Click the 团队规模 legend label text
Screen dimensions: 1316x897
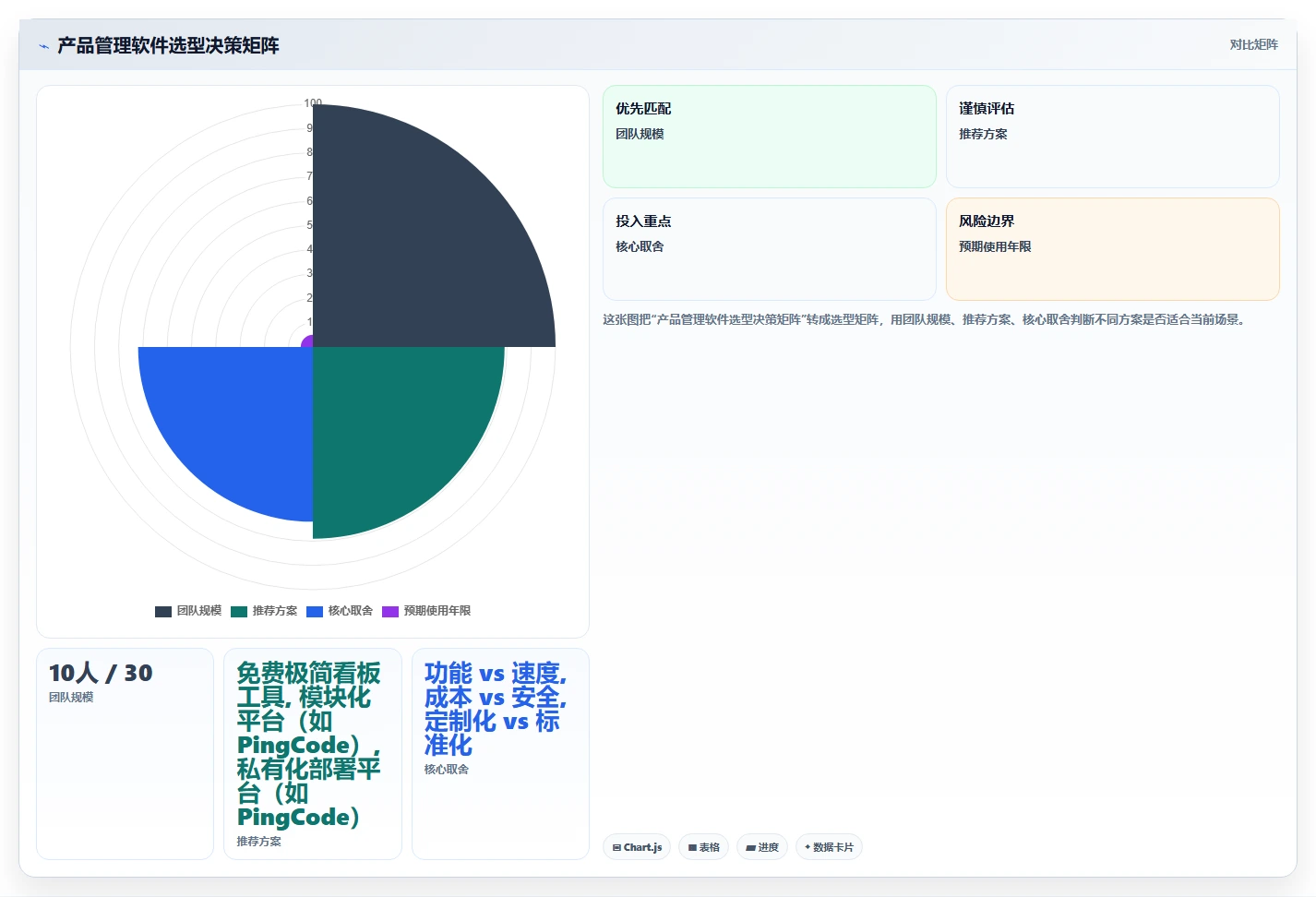pyautogui.click(x=199, y=611)
